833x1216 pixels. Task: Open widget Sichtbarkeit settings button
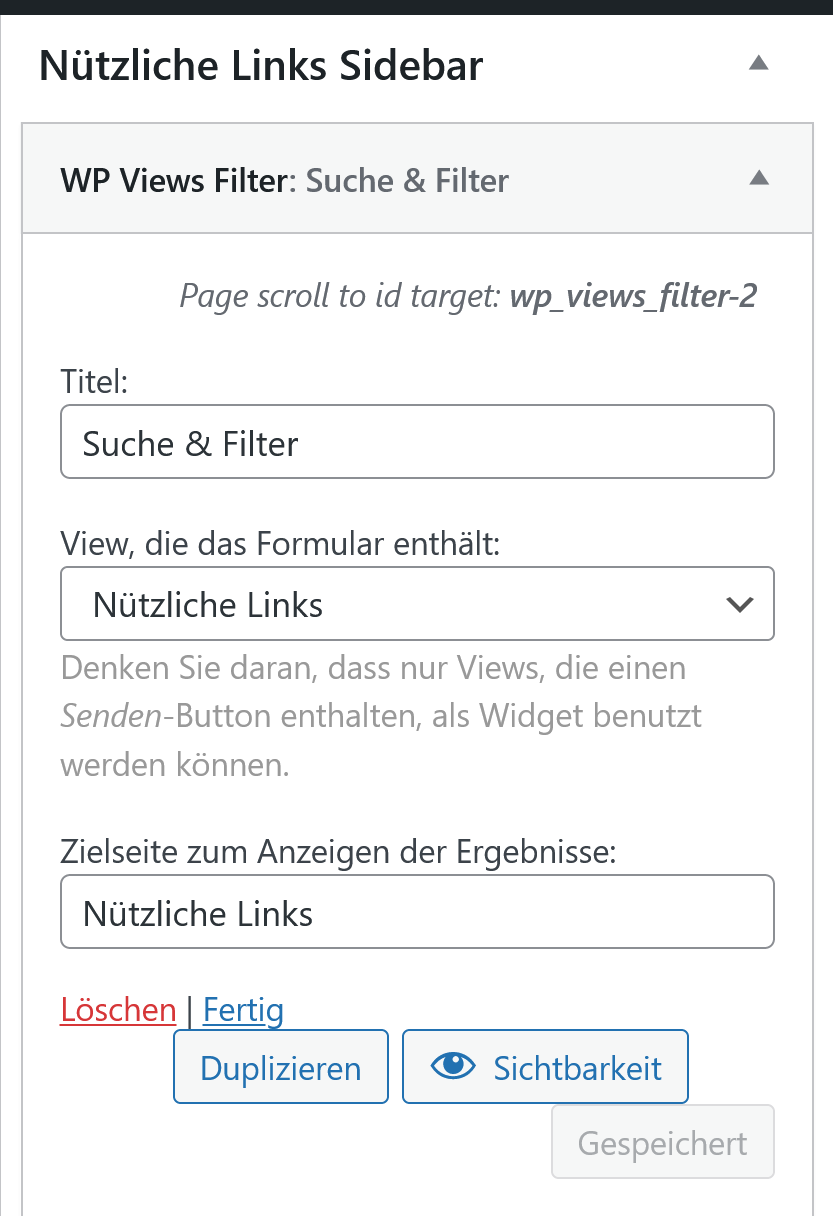[x=545, y=1067]
